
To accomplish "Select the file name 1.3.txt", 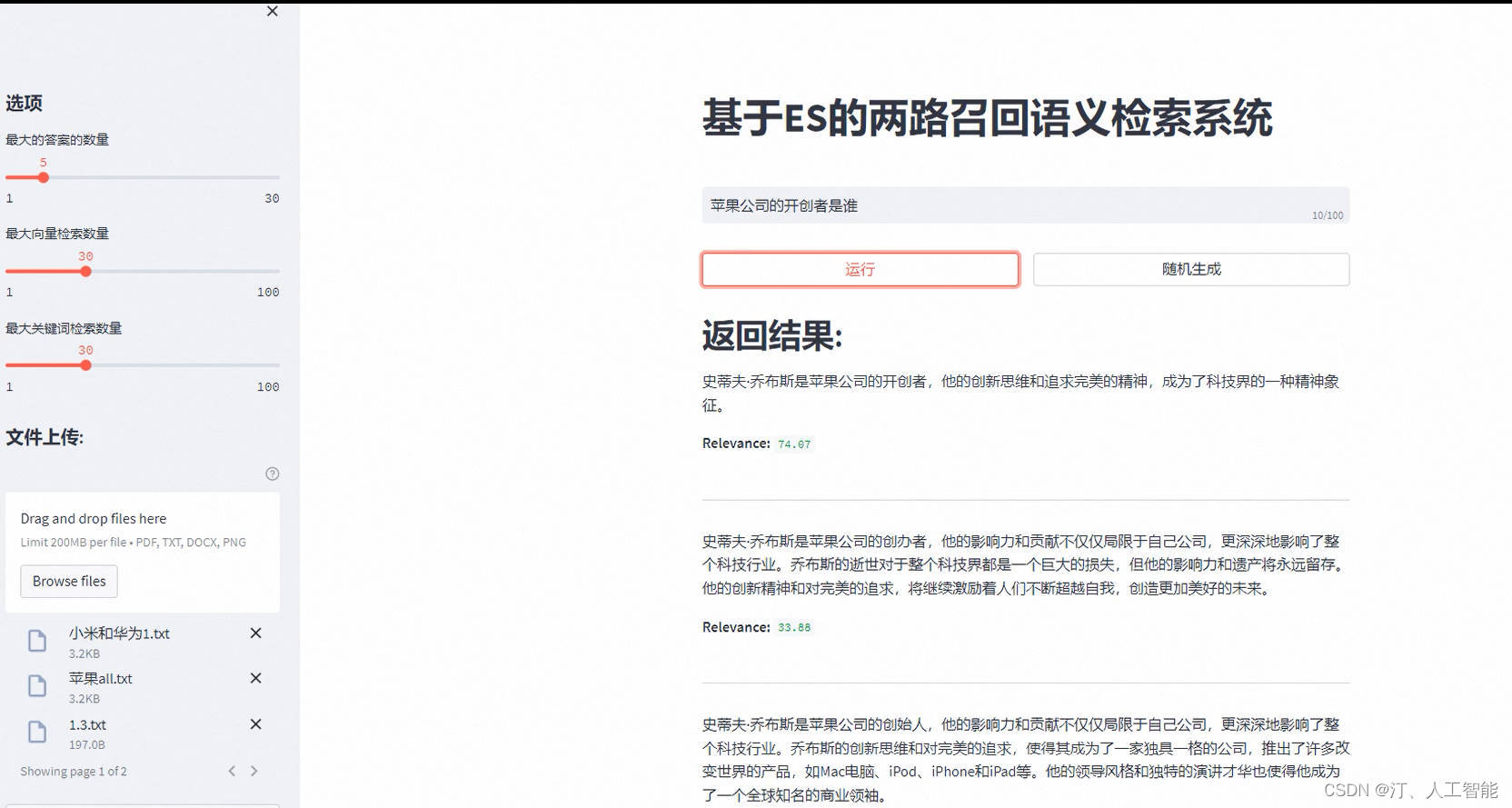I will 87,724.
